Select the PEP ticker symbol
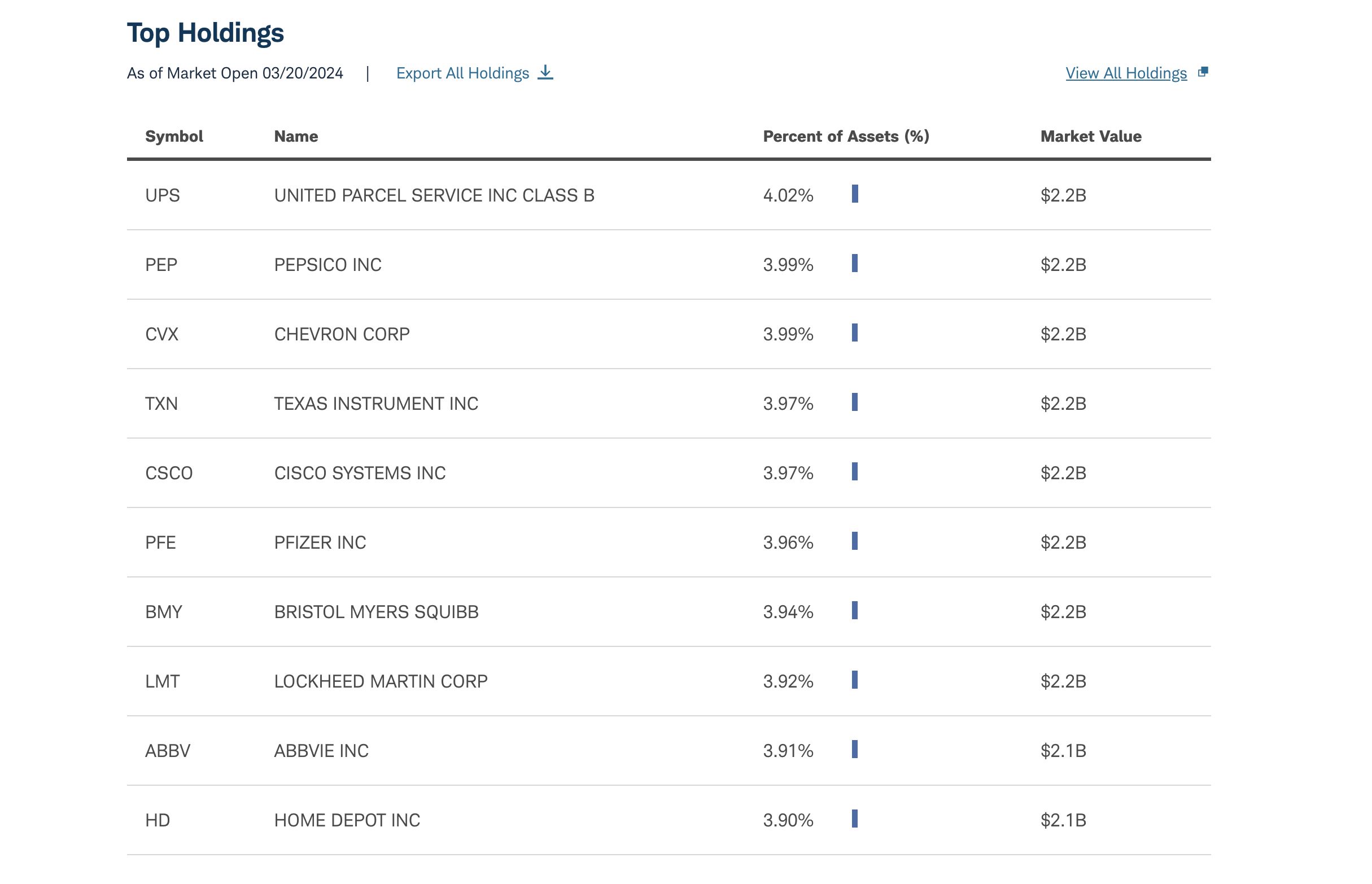Image resolution: width=1372 pixels, height=884 pixels. point(161,265)
